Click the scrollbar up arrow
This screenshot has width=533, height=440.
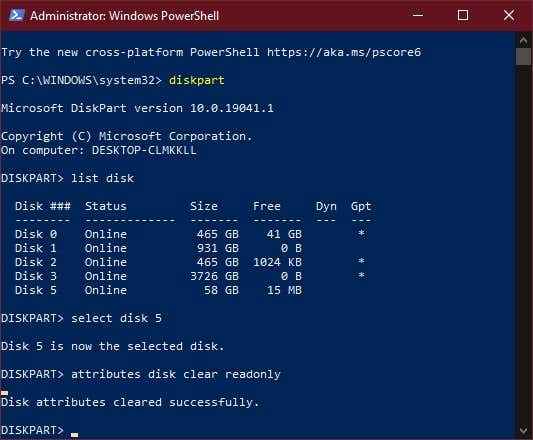pyautogui.click(x=523, y=40)
